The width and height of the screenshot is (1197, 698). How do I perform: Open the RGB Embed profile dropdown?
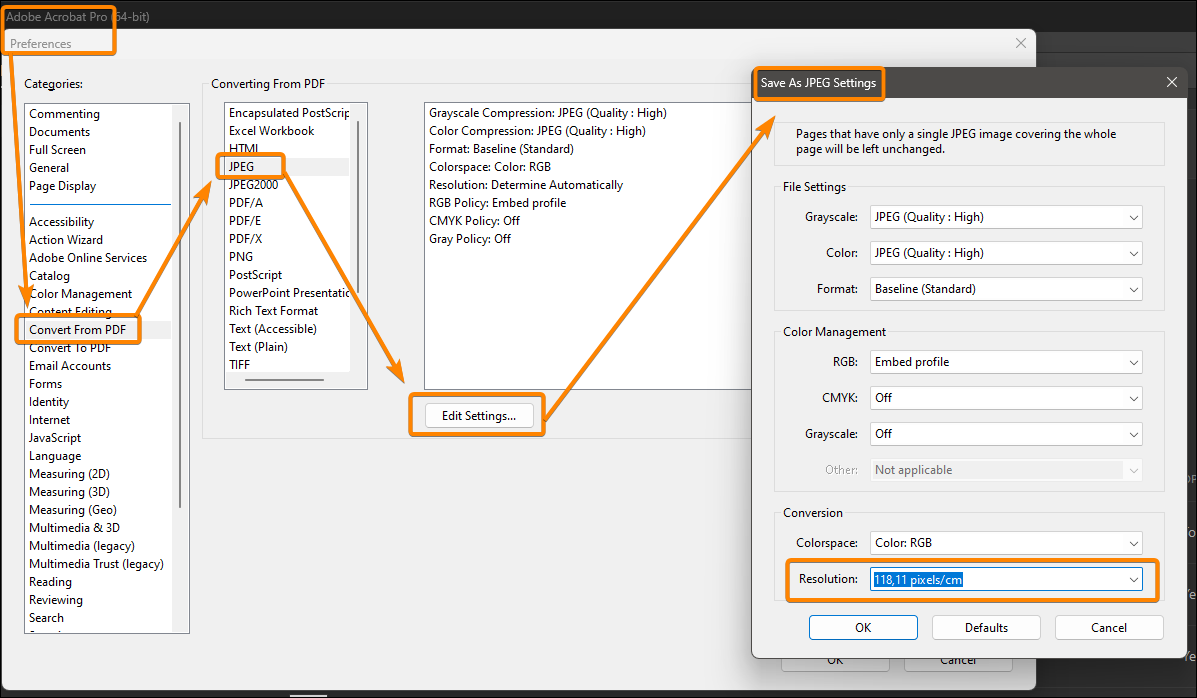[1005, 361]
